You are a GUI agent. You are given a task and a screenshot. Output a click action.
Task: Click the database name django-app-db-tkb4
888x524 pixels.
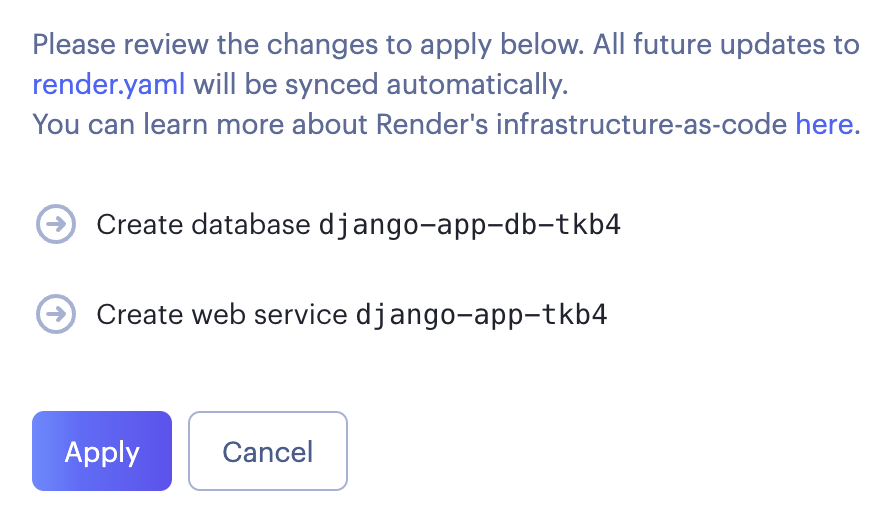point(469,224)
